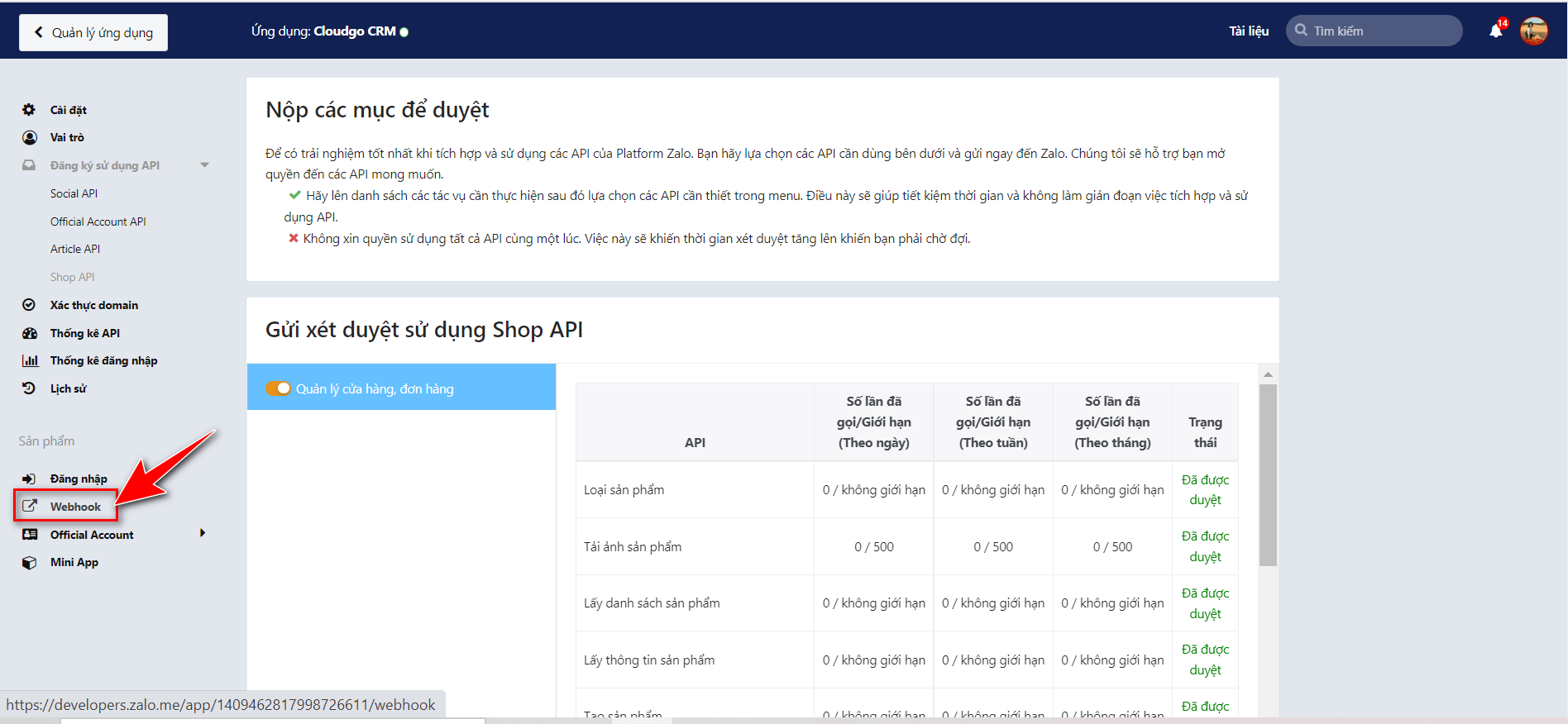Click the Lịch sử history icon
1568x724 pixels.
point(29,388)
